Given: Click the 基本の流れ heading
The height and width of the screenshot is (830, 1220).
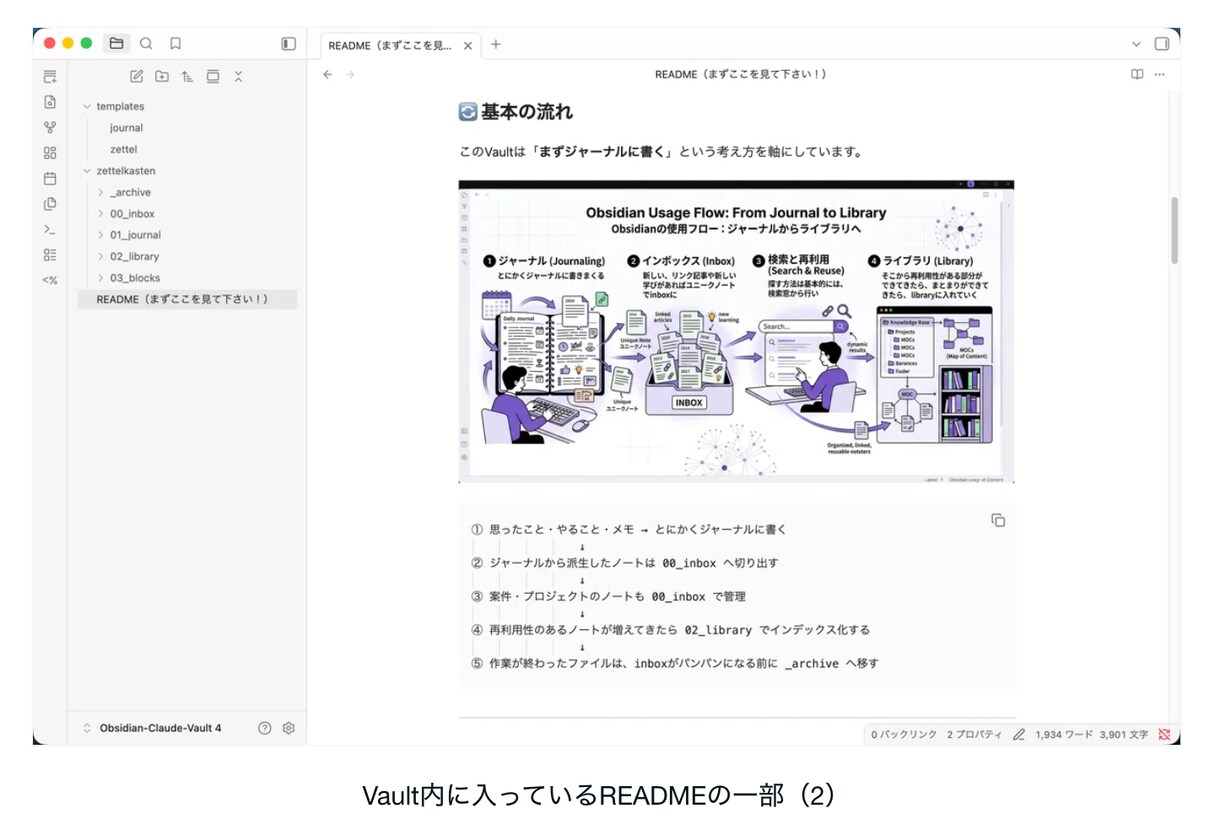Looking at the screenshot, I should [x=516, y=112].
